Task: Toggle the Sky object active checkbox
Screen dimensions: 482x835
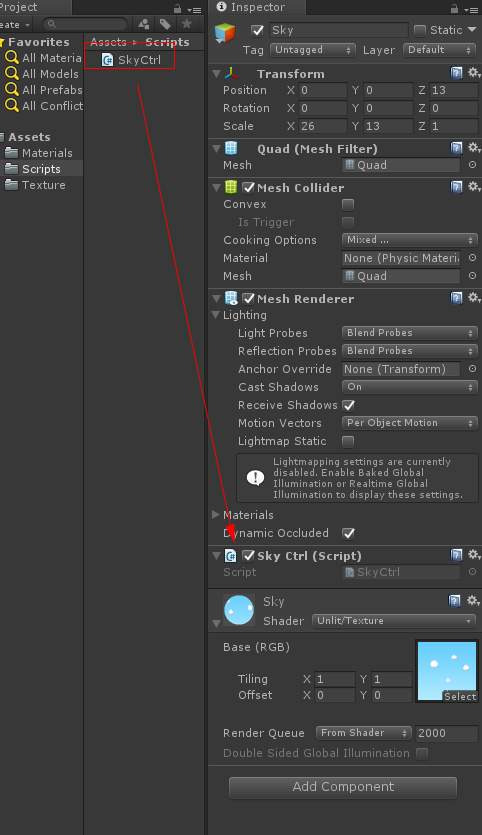Action: [x=258, y=30]
